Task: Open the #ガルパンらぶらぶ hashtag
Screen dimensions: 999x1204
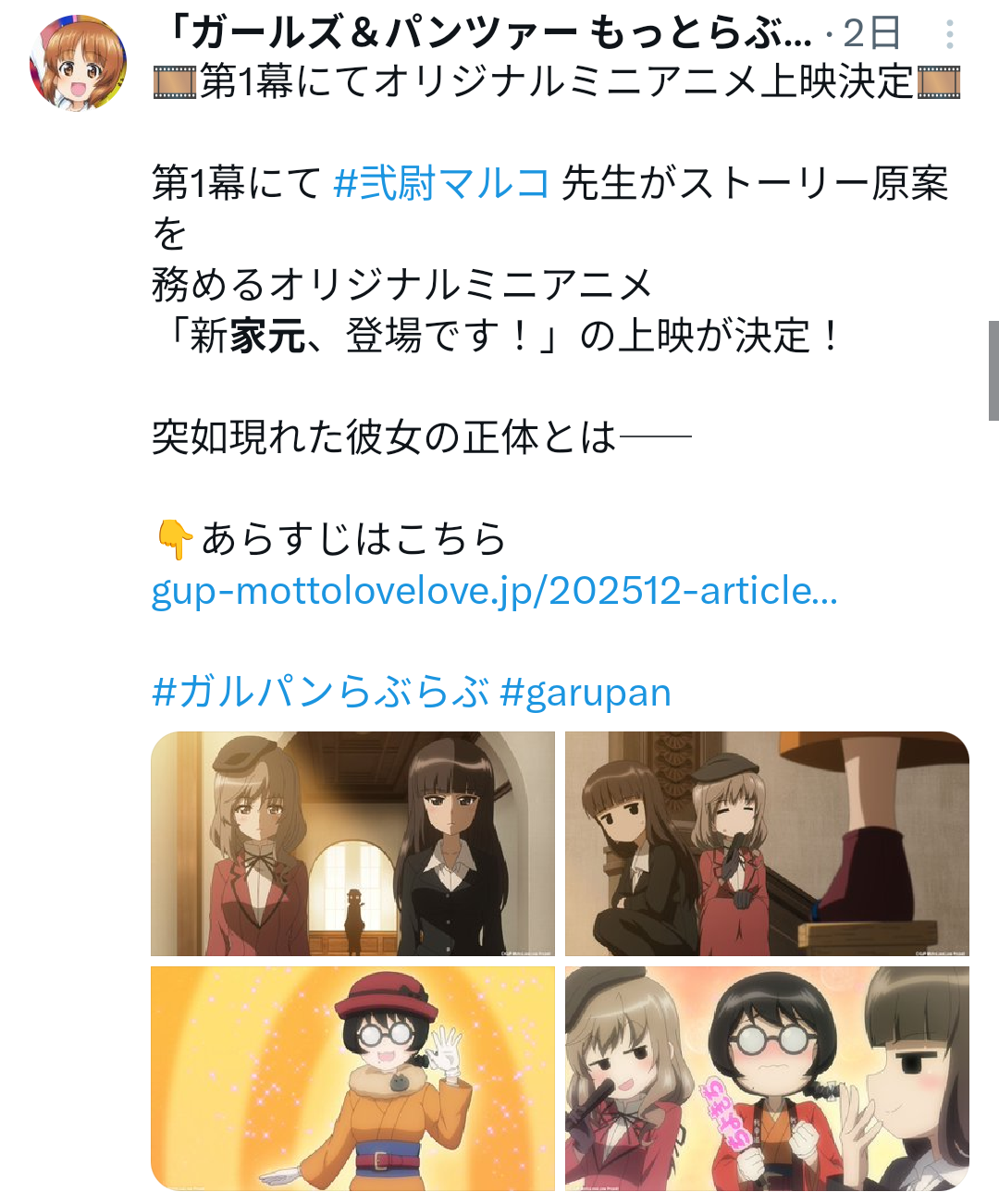Action: point(321,692)
